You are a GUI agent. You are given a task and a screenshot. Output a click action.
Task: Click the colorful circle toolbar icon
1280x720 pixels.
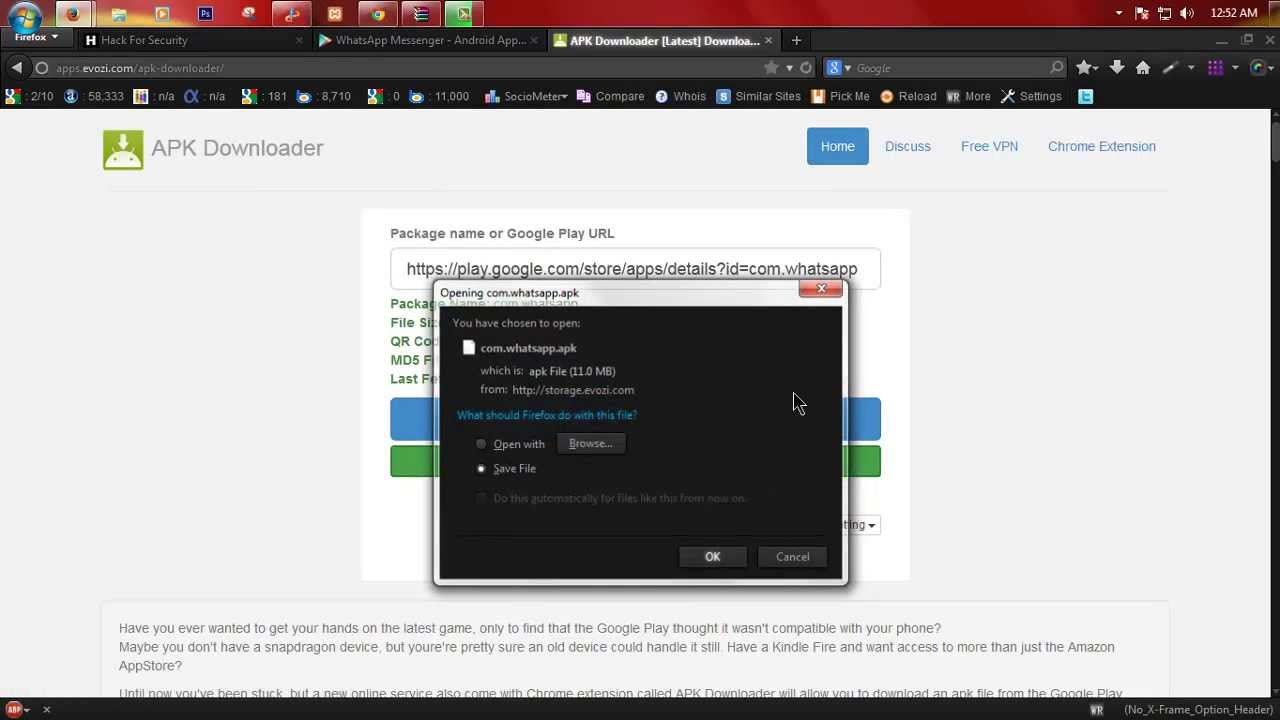coord(1257,68)
